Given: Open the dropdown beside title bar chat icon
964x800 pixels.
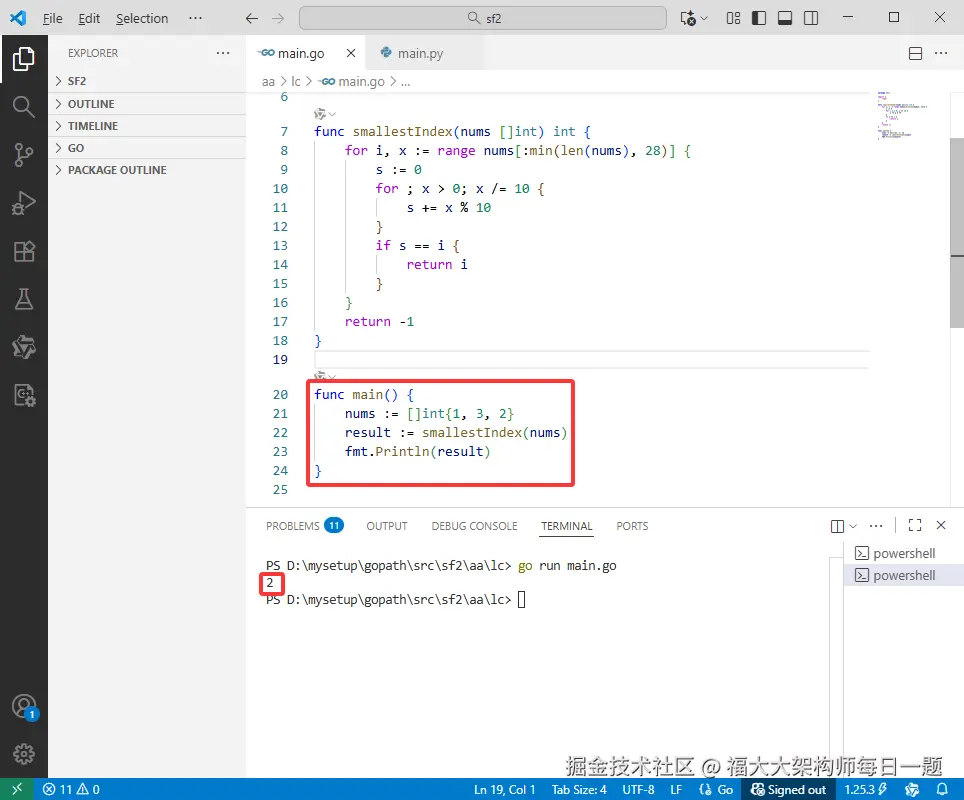Looking at the screenshot, I should pyautogui.click(x=705, y=18).
